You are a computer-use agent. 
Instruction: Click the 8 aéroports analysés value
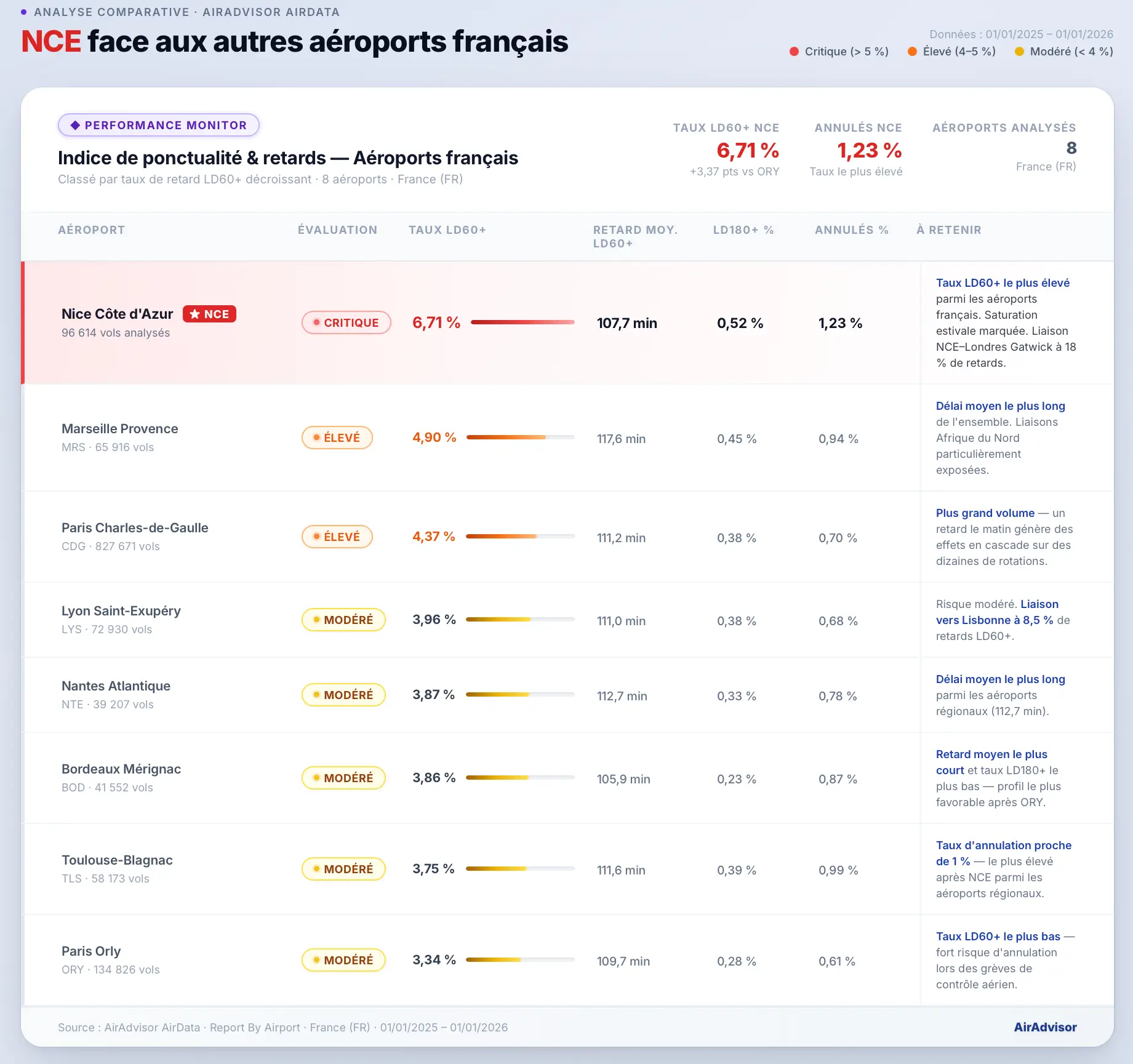(1071, 148)
